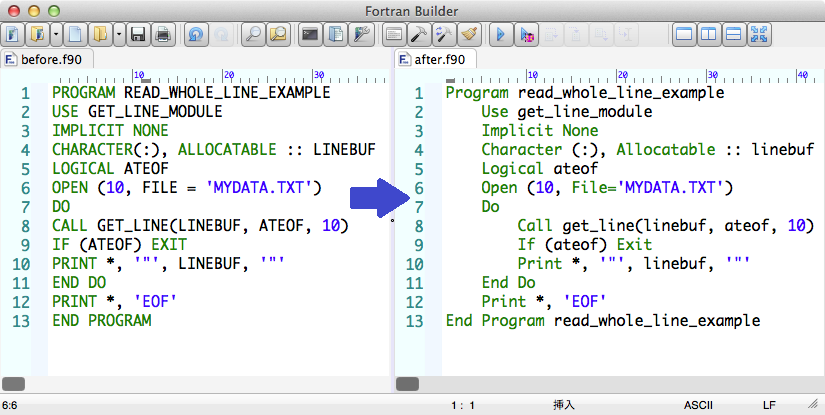Switch to top-bottom split layout
Screen dimensions: 825x415
733,35
